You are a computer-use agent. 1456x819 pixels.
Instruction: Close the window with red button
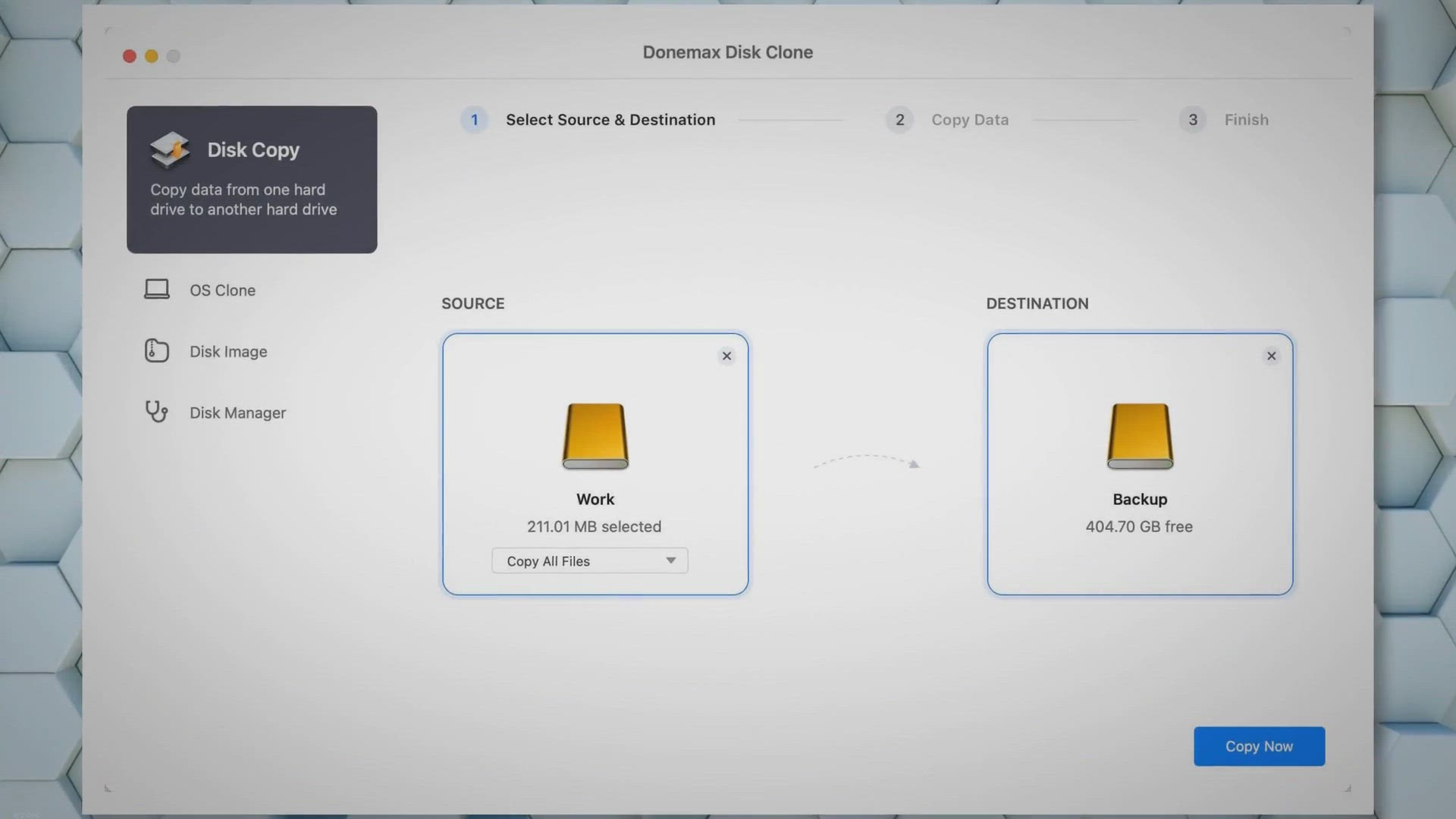click(x=130, y=56)
